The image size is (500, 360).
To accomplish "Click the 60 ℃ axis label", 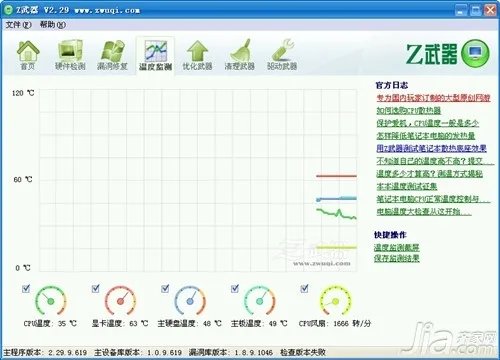I will pyautogui.click(x=23, y=180).
